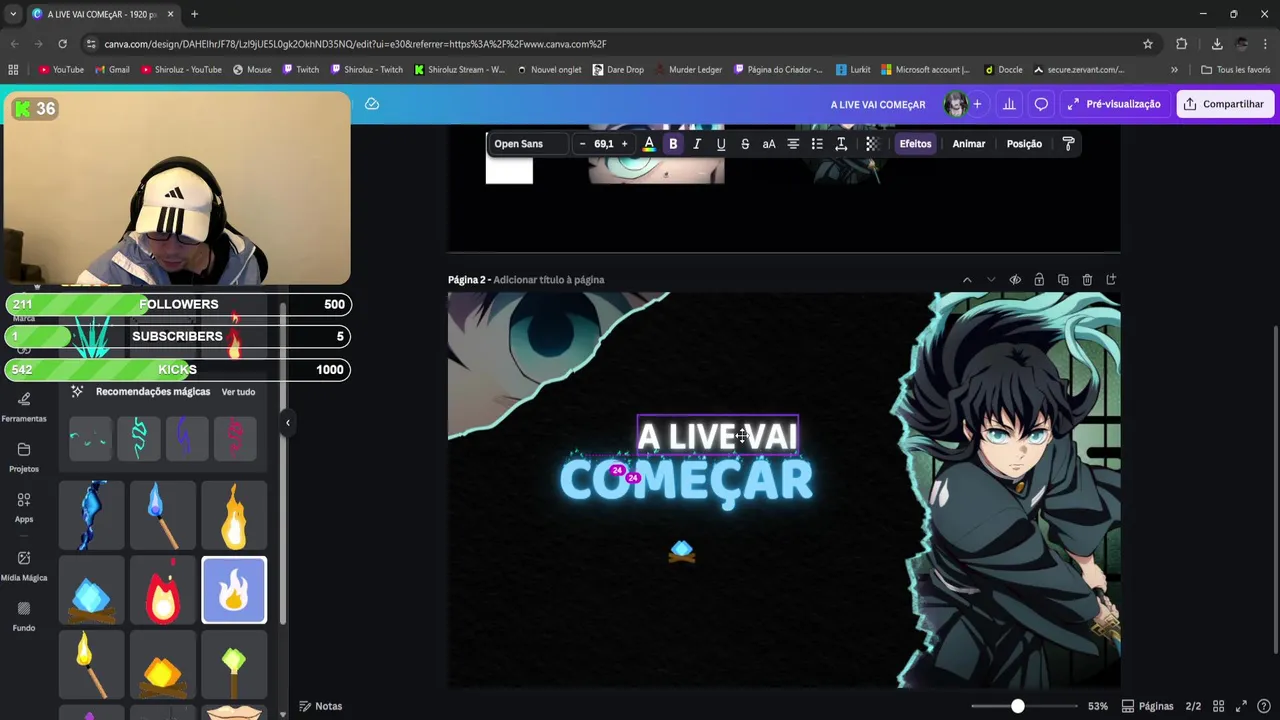This screenshot has height=720, width=1280.
Task: Toggle bold formatting on the text
Action: click(x=673, y=144)
